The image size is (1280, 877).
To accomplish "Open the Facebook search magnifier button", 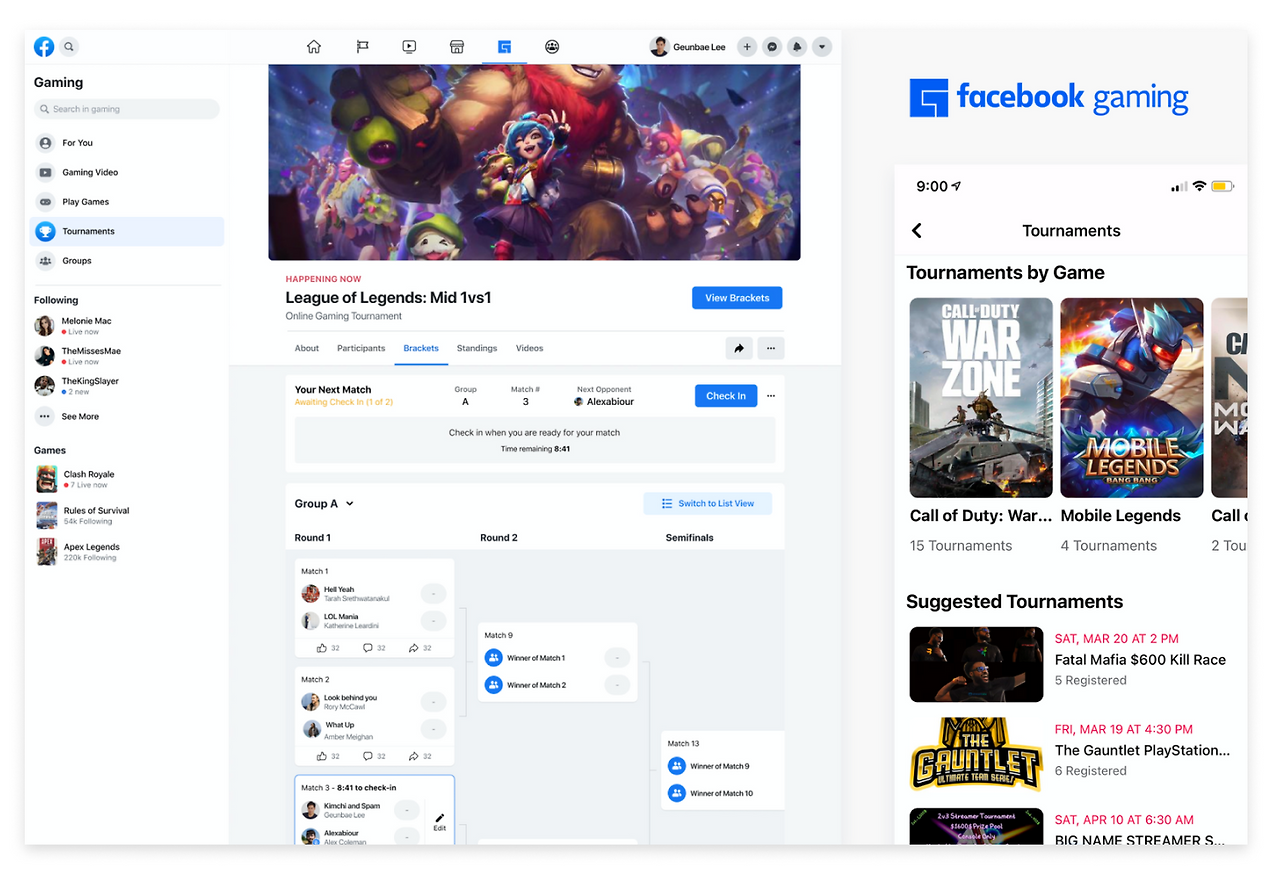I will tap(69, 47).
